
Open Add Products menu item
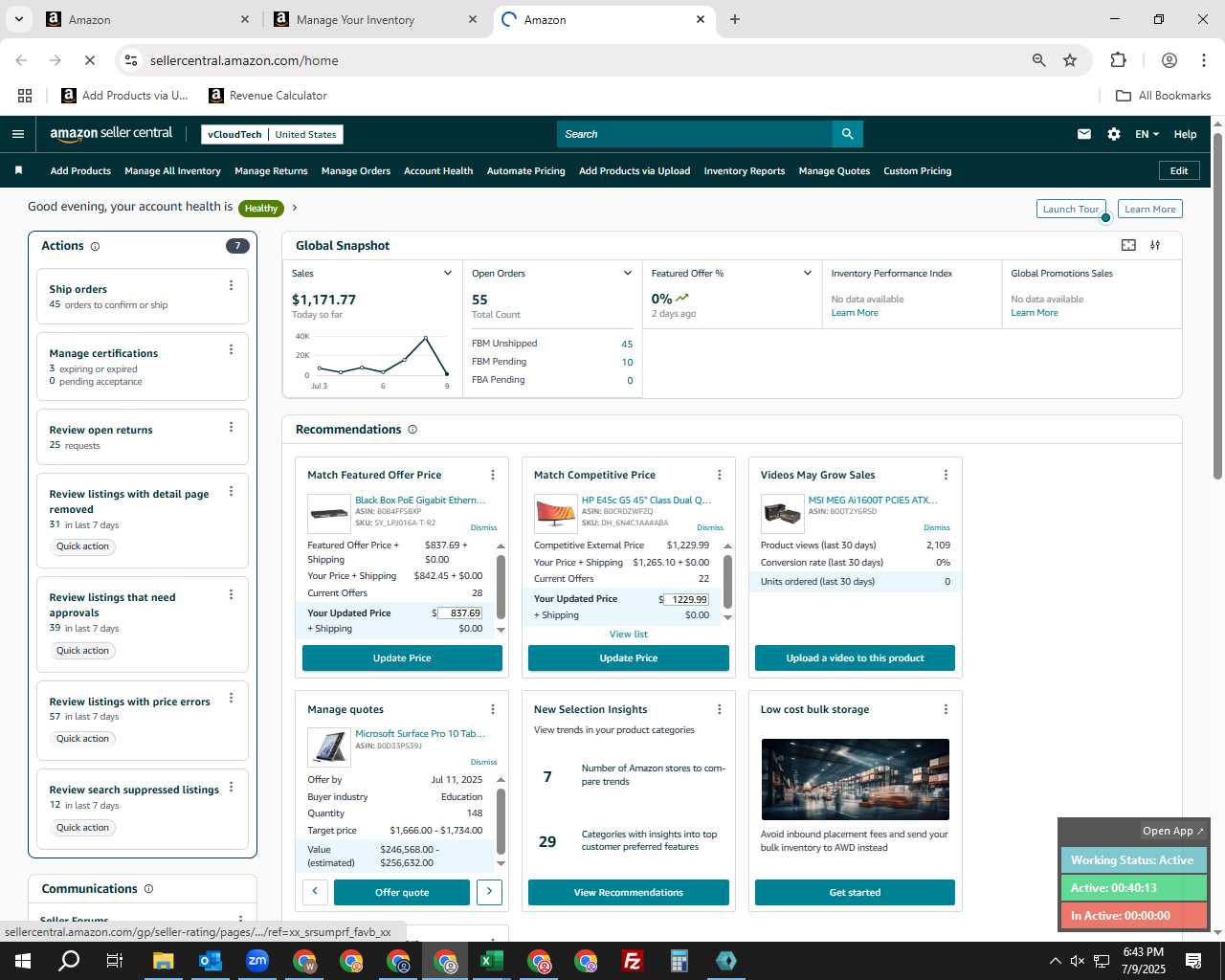coord(80,171)
